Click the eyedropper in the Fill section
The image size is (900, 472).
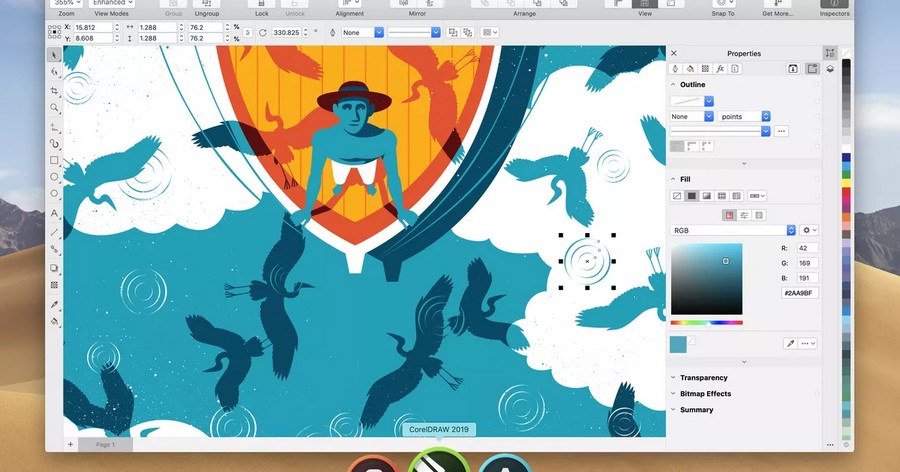[x=790, y=343]
